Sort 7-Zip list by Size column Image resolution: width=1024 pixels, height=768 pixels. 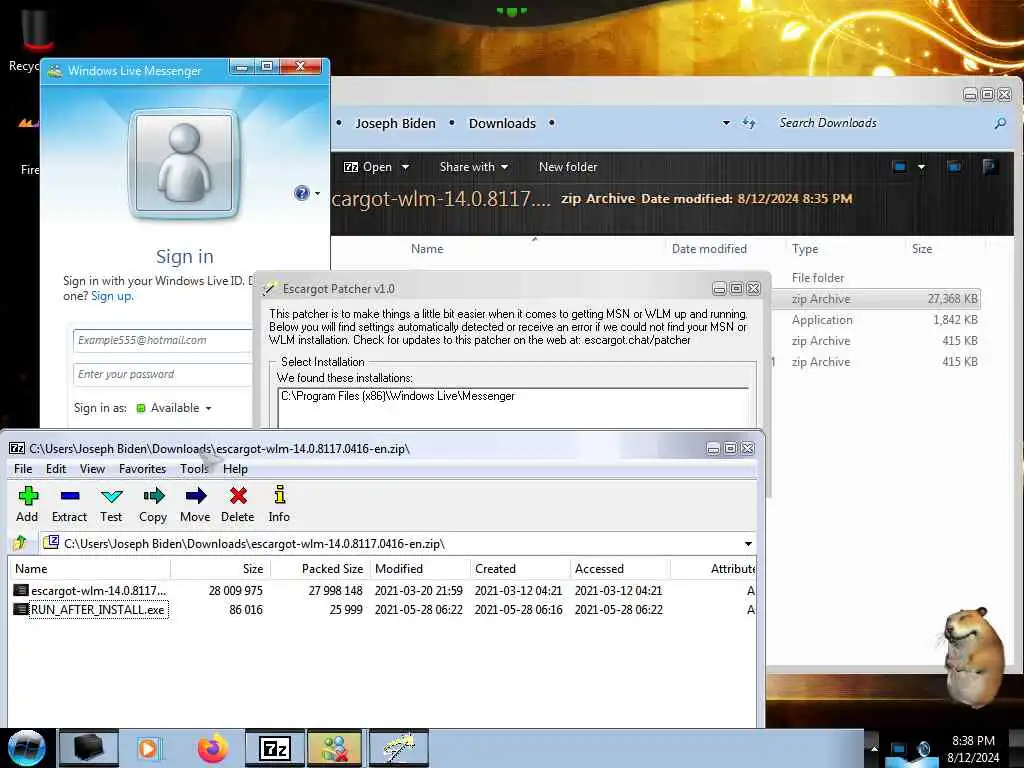pos(220,569)
